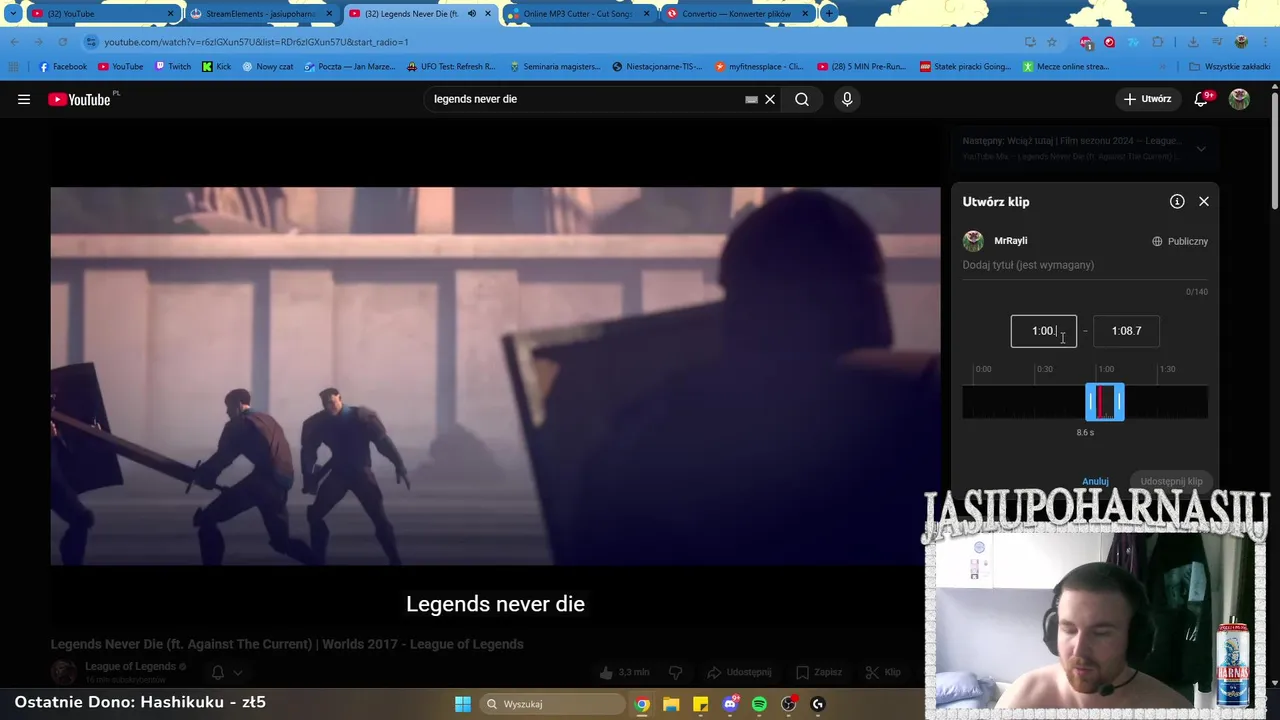
Task: Open the MrRayli channel avatar in clip panel
Action: tap(973, 241)
